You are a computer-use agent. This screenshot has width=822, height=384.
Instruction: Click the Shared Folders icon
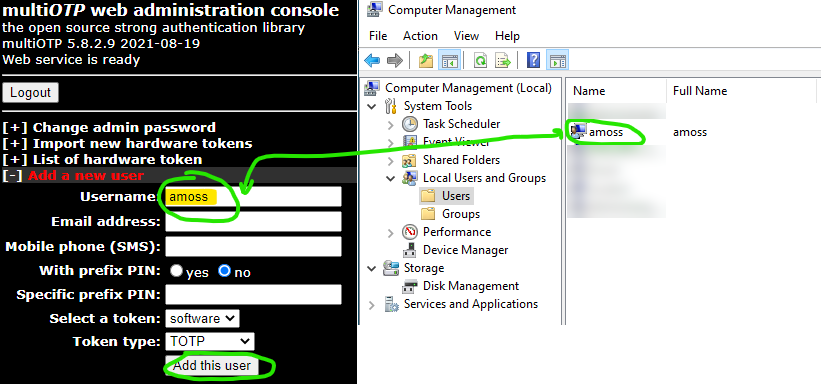[x=410, y=160]
